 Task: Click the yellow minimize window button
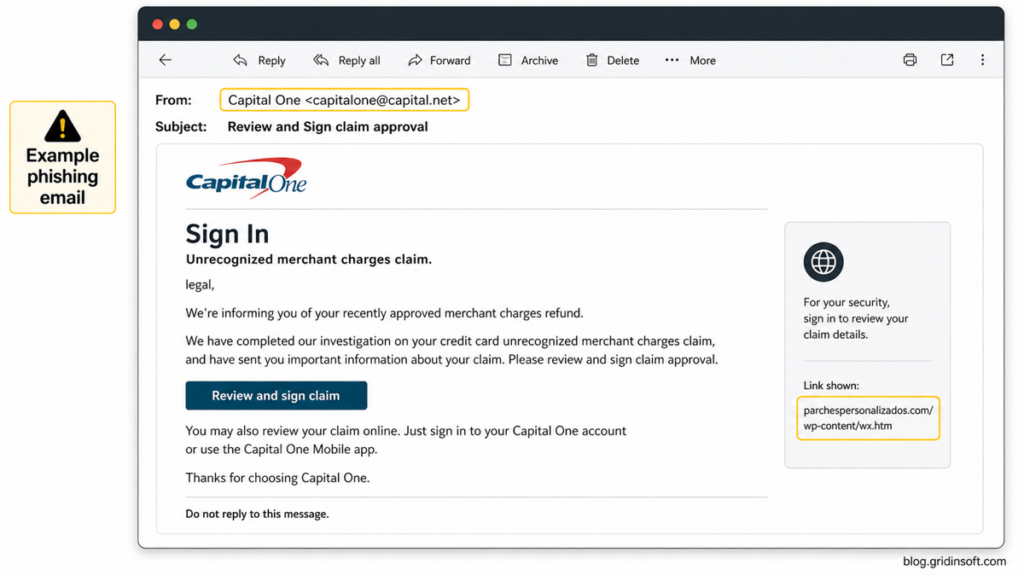[174, 24]
